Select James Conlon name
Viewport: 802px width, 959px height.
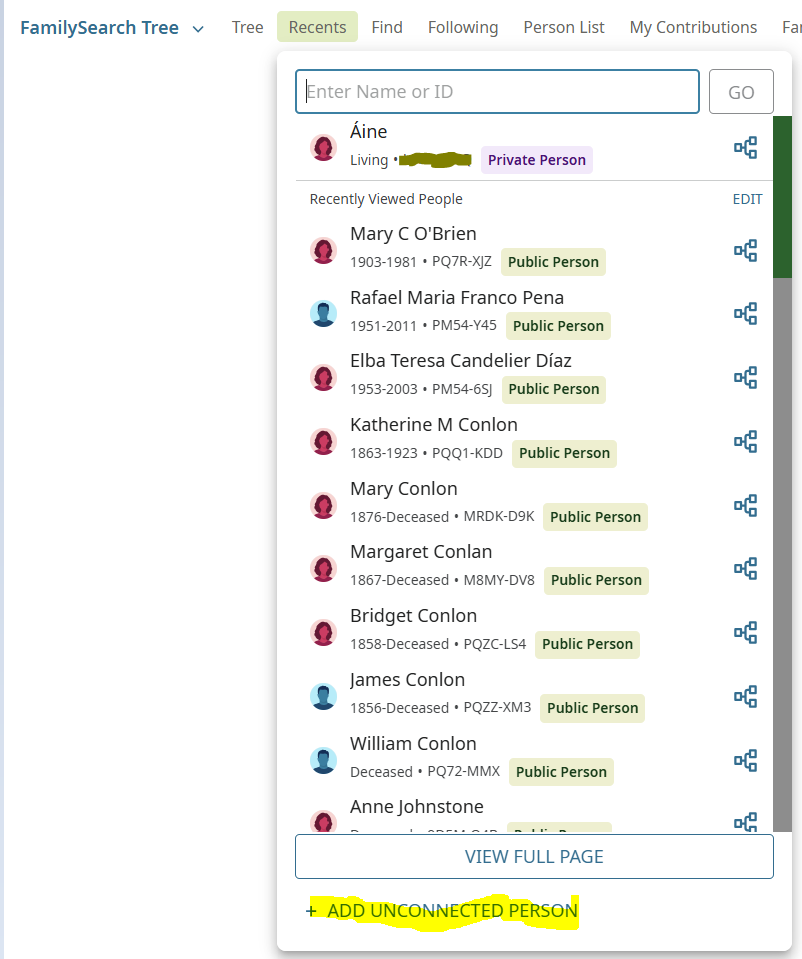(x=407, y=679)
